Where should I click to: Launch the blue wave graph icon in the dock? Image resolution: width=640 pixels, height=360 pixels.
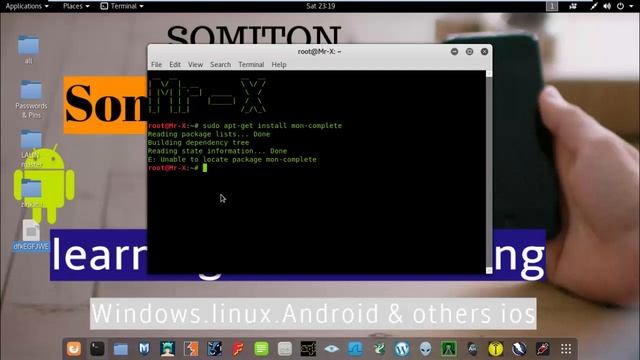355,349
